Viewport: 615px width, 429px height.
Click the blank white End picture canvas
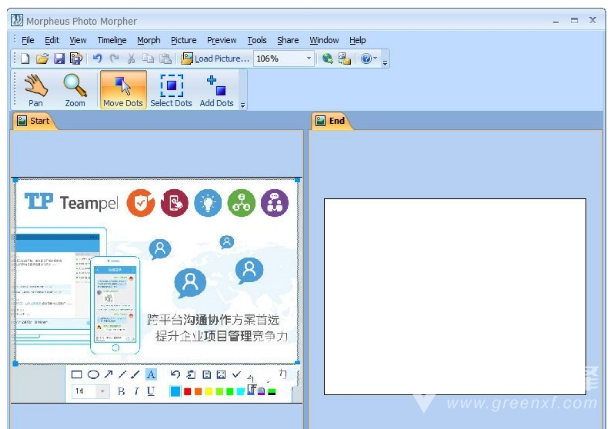pos(455,296)
